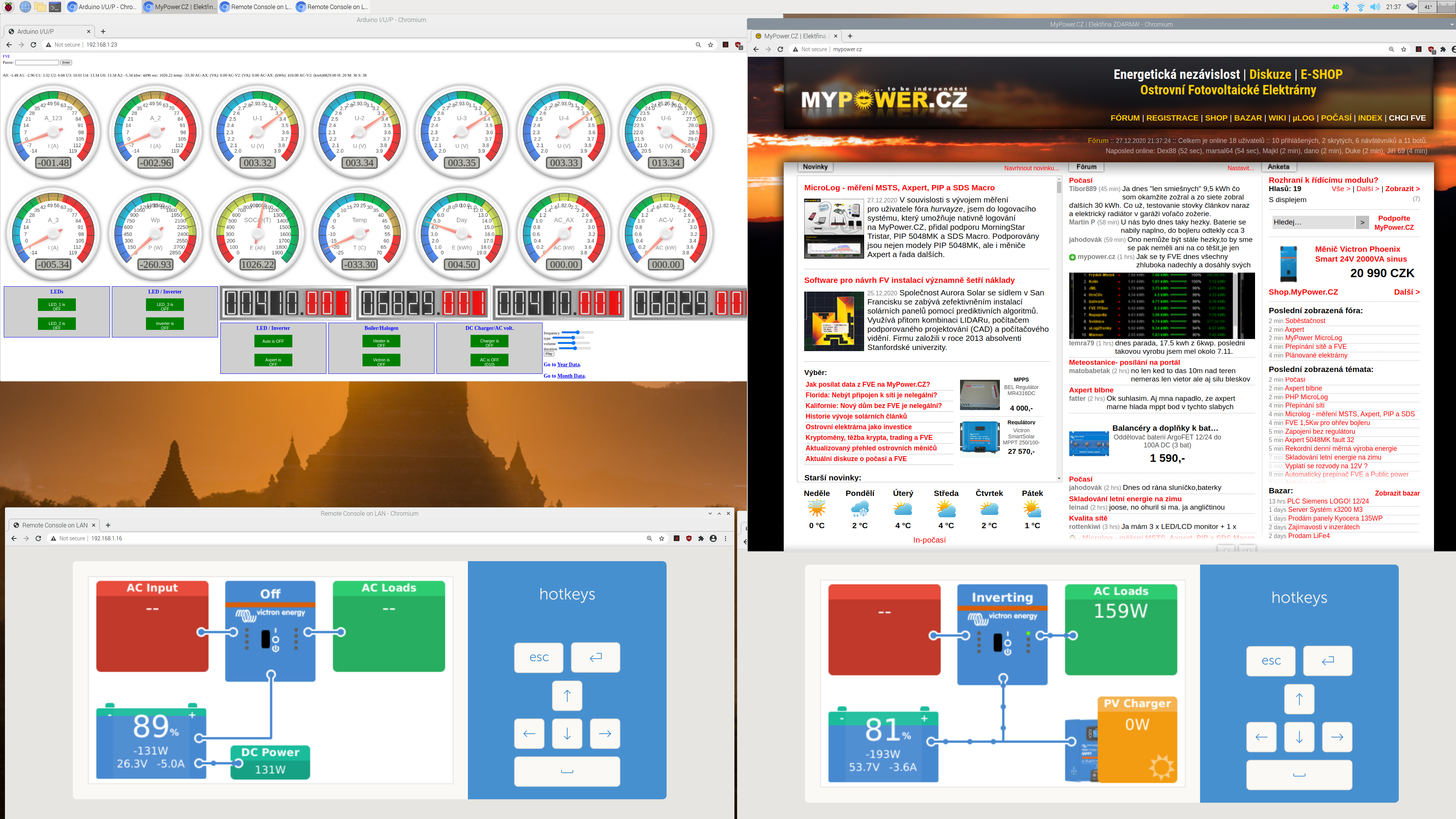Launch the terminal from the taskbar

[x=55, y=7]
